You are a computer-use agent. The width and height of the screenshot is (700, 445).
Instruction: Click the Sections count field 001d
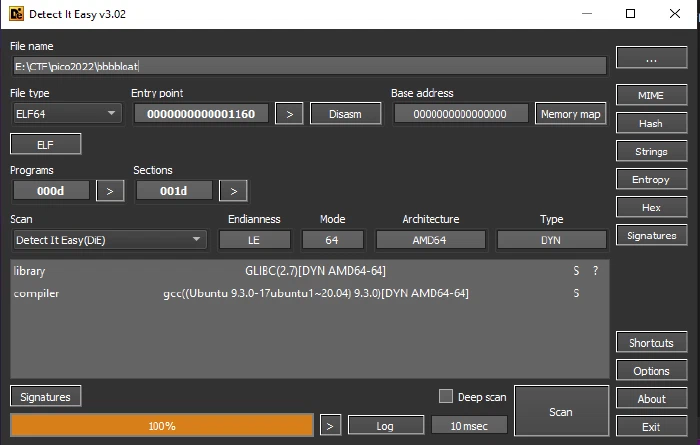[174, 191]
